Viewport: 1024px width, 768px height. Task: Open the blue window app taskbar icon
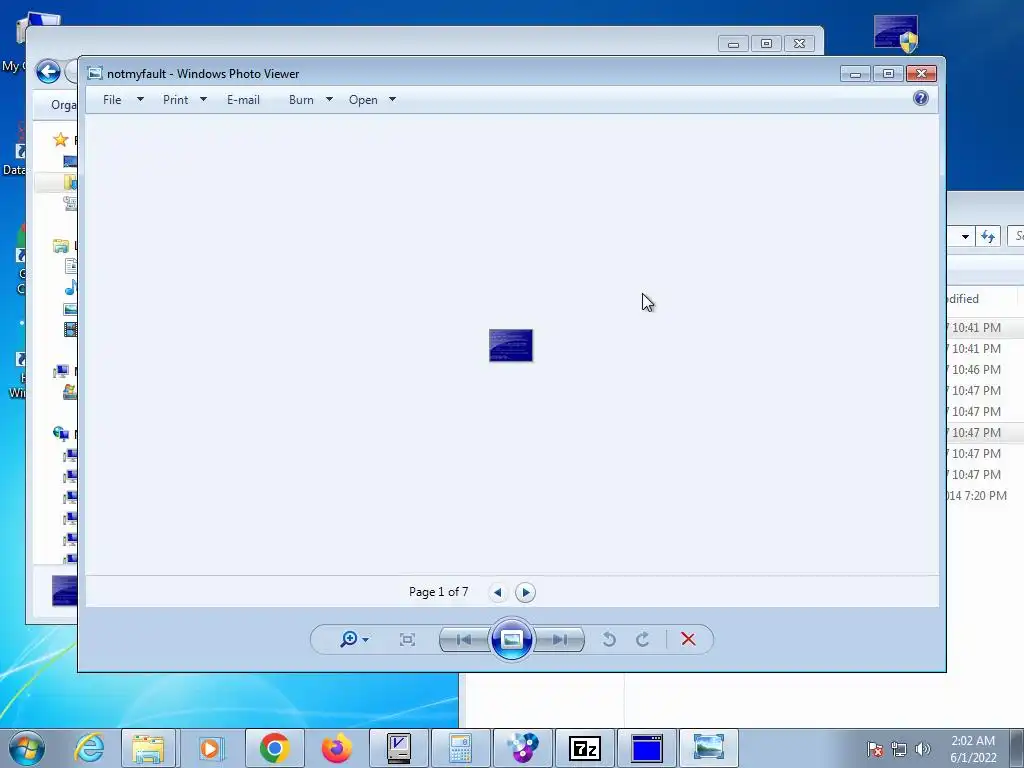point(647,748)
